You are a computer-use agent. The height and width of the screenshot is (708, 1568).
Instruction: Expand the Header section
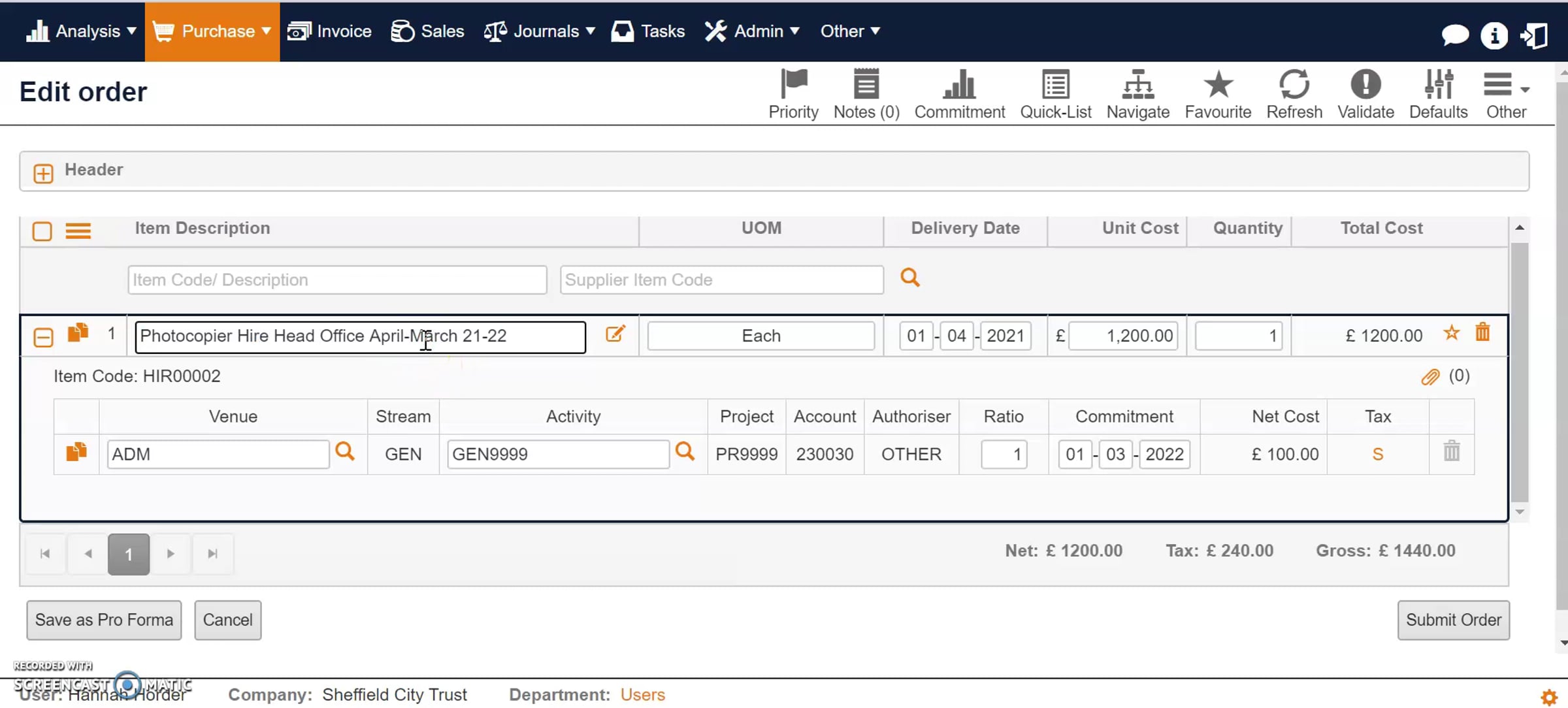pos(43,173)
